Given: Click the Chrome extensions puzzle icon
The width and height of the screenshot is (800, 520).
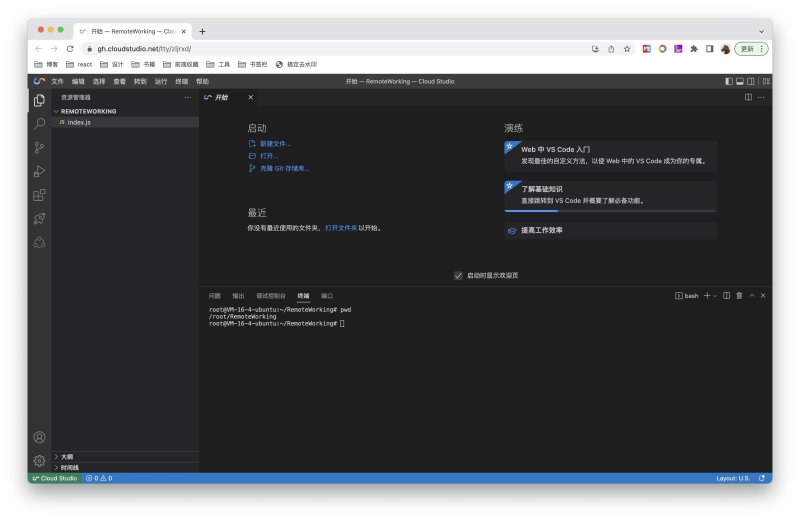Looking at the screenshot, I should [694, 49].
